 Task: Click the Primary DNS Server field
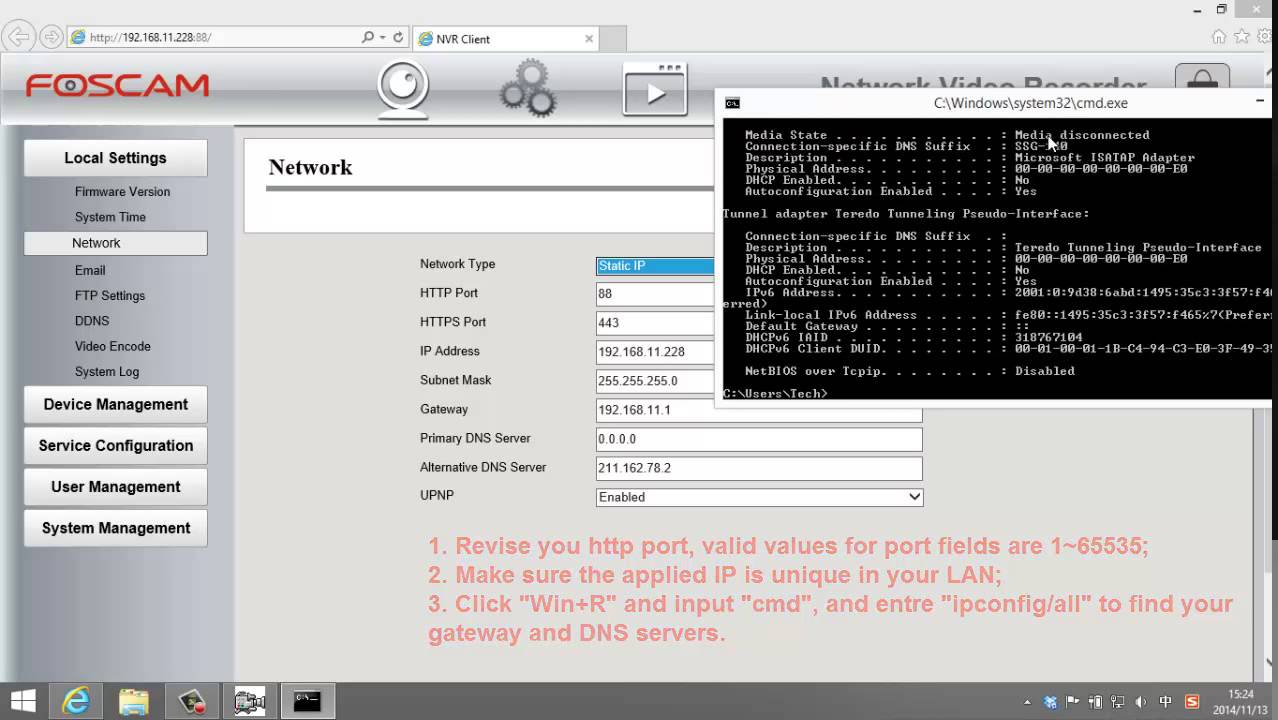click(x=759, y=439)
